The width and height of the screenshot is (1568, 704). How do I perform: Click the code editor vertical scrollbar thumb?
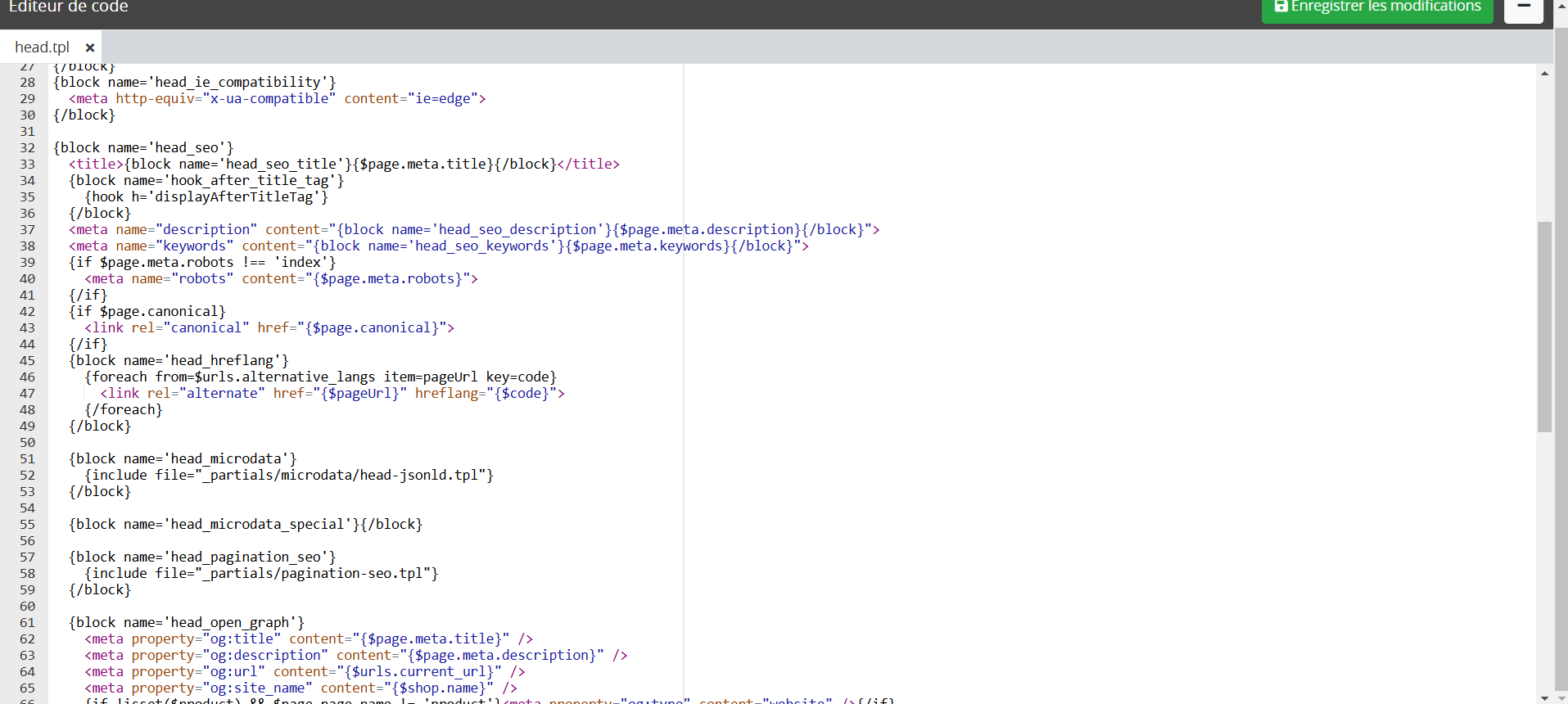point(1544,327)
